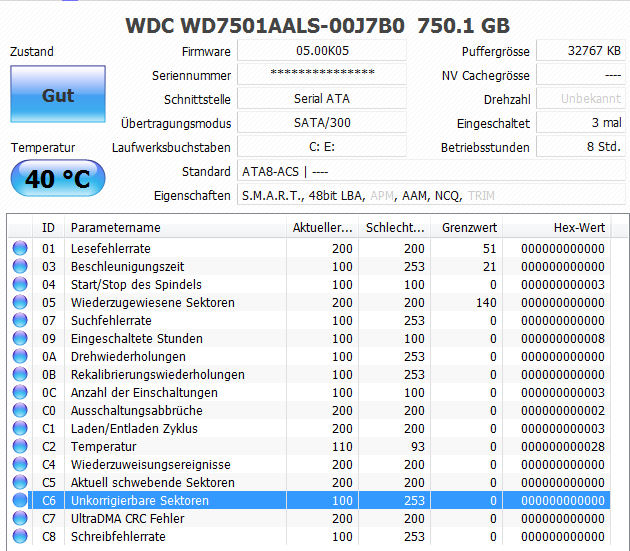Click the orb icon for Laden/Entladen Zyklus
The height and width of the screenshot is (551, 630).
[x=20, y=428]
